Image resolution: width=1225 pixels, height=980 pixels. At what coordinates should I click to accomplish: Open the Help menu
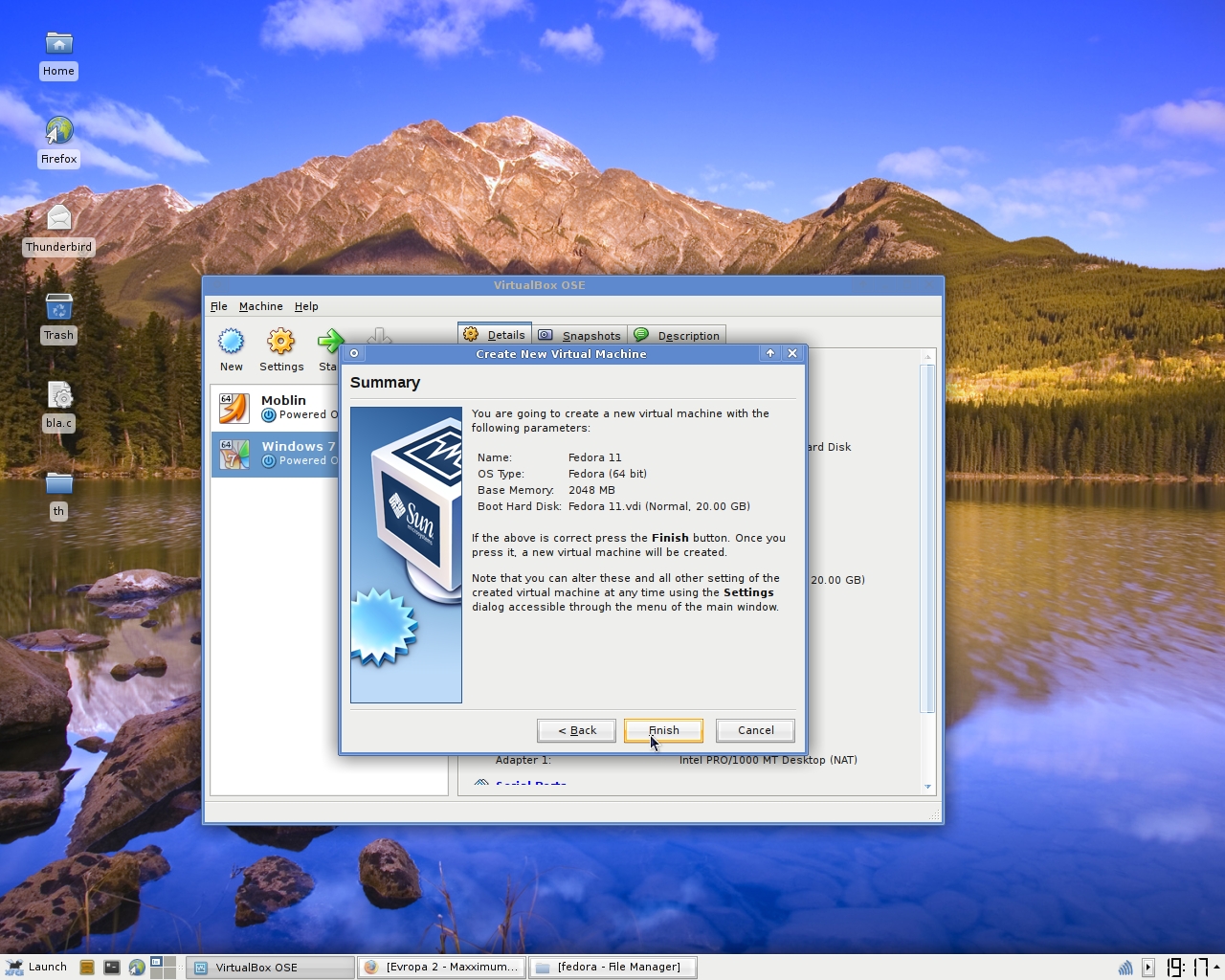[x=306, y=306]
